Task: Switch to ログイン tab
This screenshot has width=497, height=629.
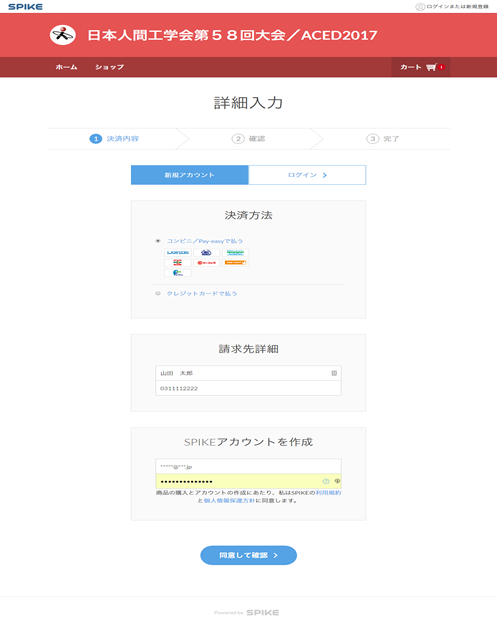Action: pyautogui.click(x=307, y=175)
